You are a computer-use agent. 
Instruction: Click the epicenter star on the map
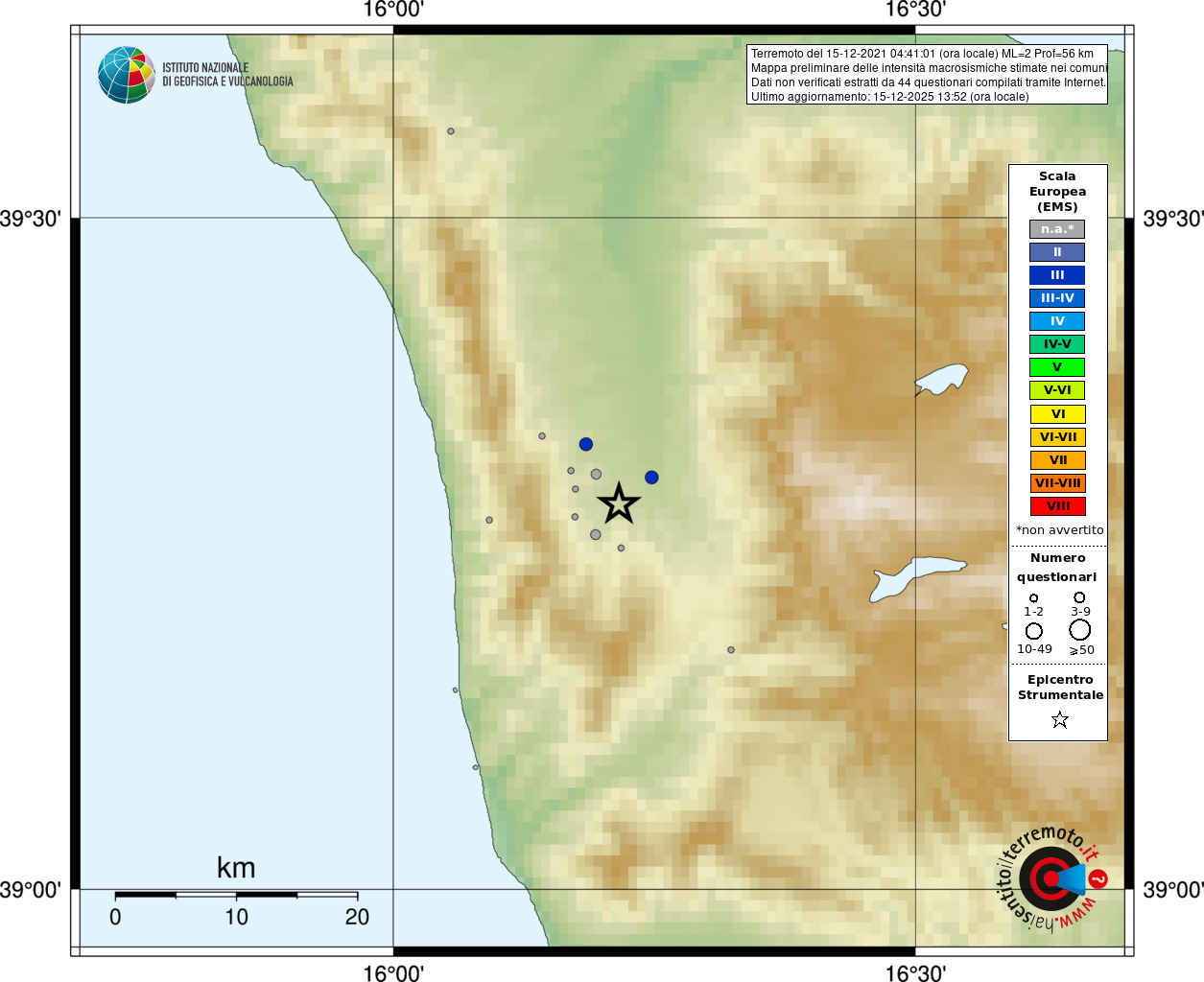[619, 503]
